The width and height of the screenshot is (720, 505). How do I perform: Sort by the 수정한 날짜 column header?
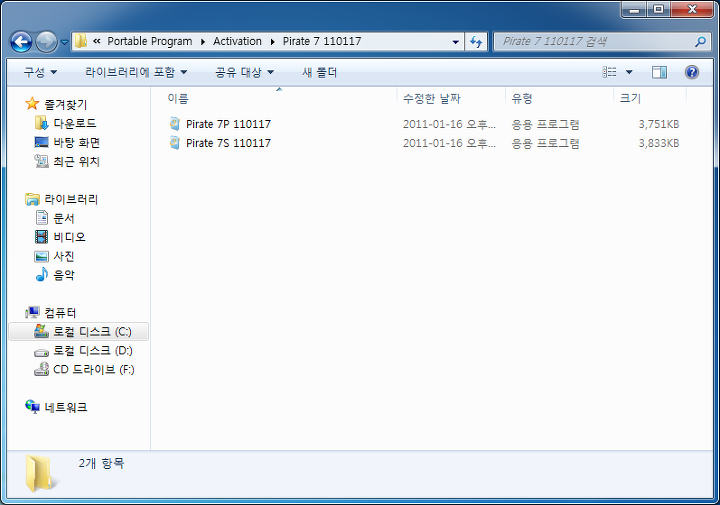click(432, 98)
